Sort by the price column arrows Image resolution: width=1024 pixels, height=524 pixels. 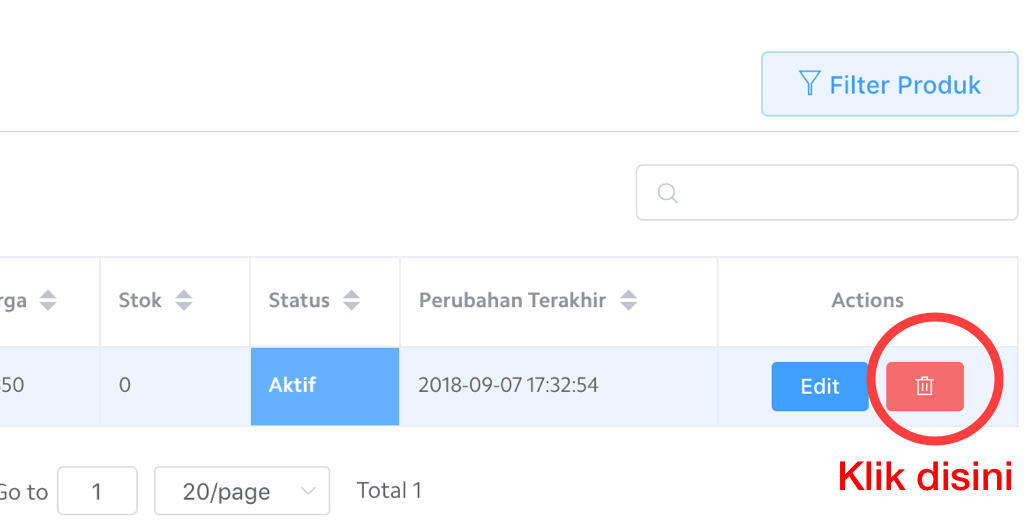click(48, 300)
